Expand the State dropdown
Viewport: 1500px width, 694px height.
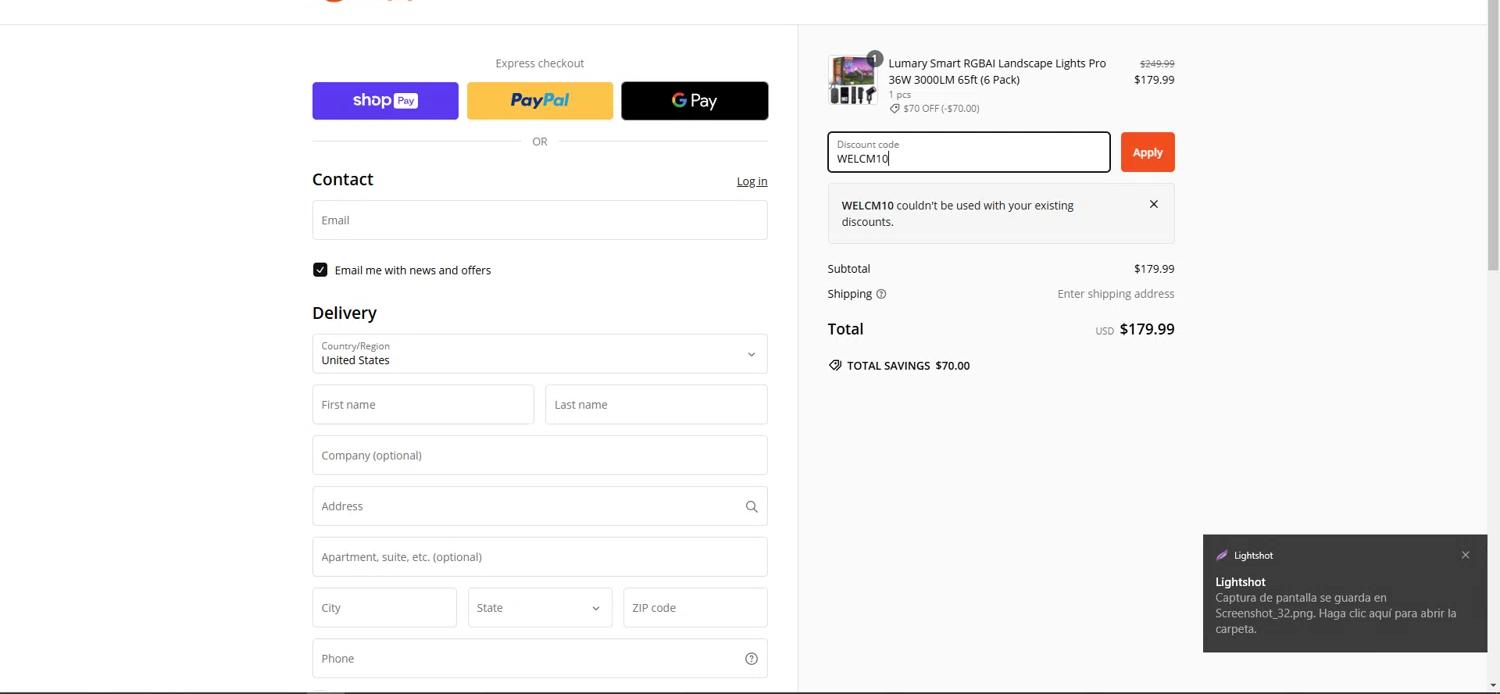(539, 608)
